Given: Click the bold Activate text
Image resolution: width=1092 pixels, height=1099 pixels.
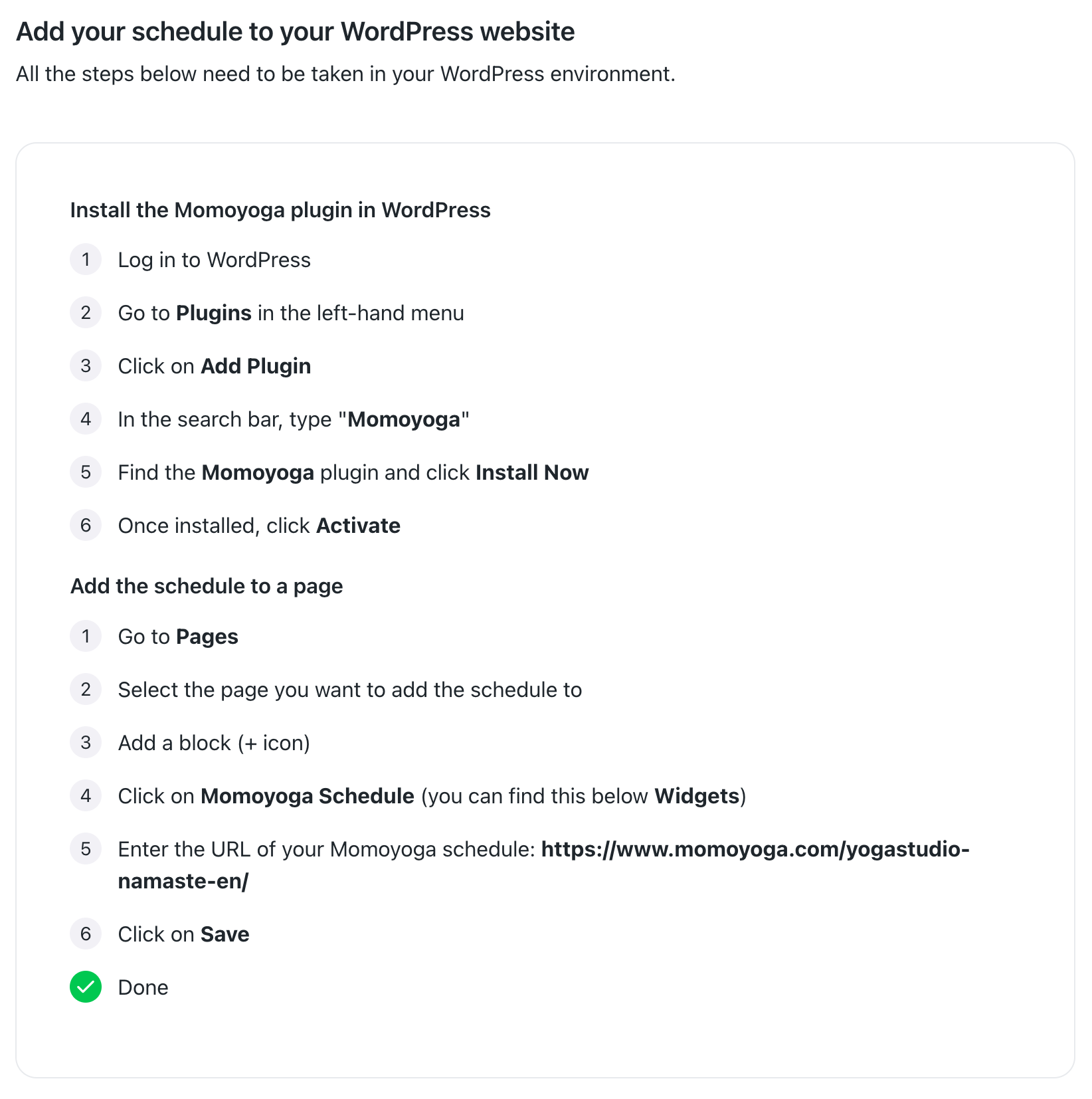Looking at the screenshot, I should (x=358, y=526).
